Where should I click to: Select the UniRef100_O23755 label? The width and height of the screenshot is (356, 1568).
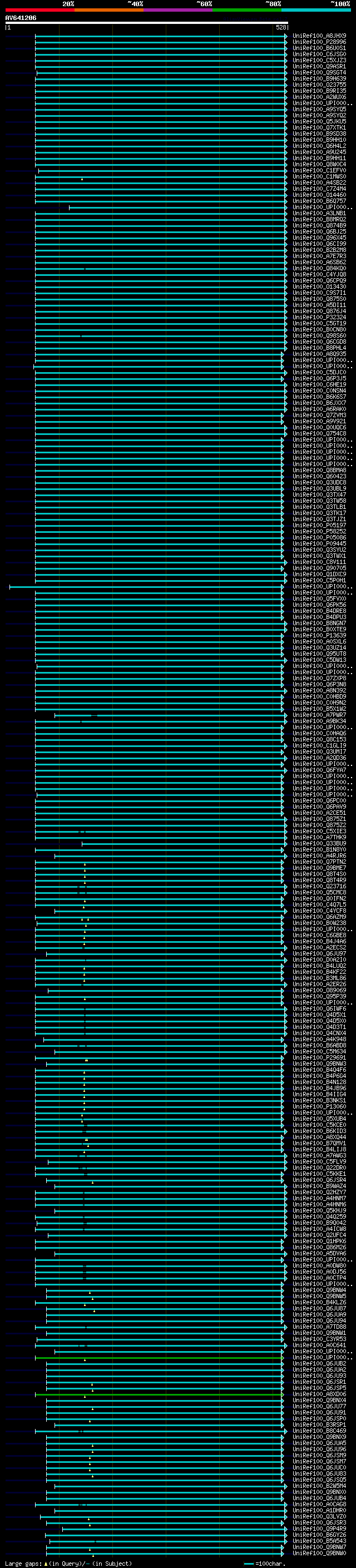point(319,85)
